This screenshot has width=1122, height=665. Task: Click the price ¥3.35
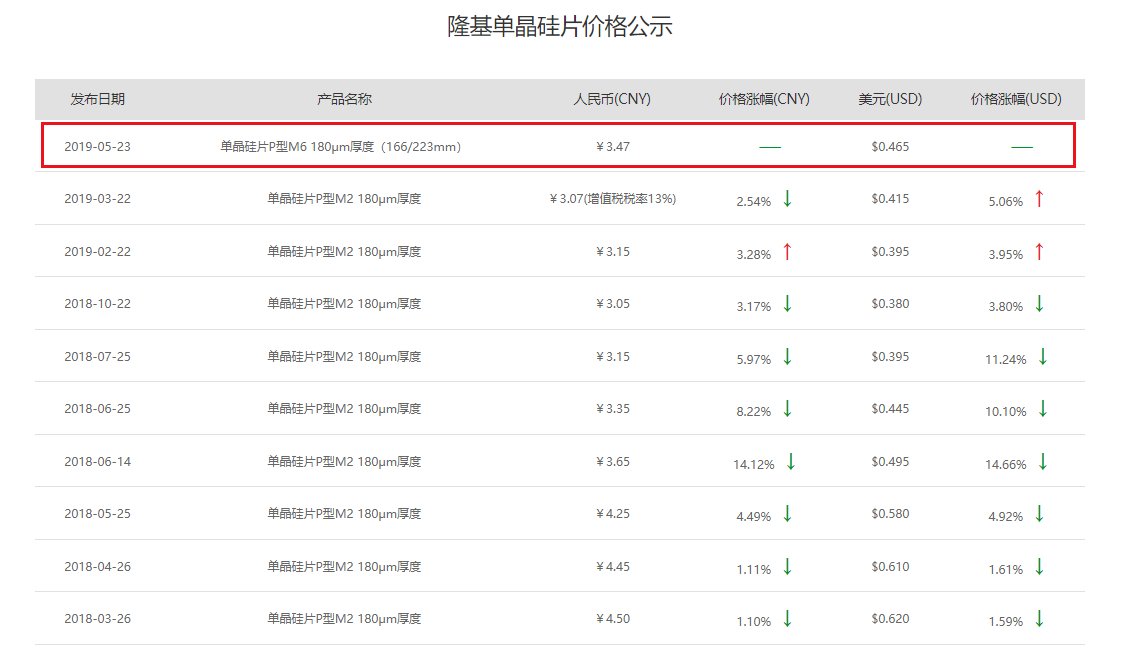pyautogui.click(x=613, y=409)
